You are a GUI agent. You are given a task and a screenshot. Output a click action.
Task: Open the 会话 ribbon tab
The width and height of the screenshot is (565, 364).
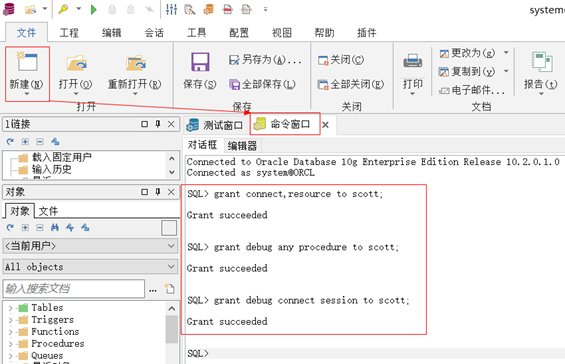(x=154, y=33)
